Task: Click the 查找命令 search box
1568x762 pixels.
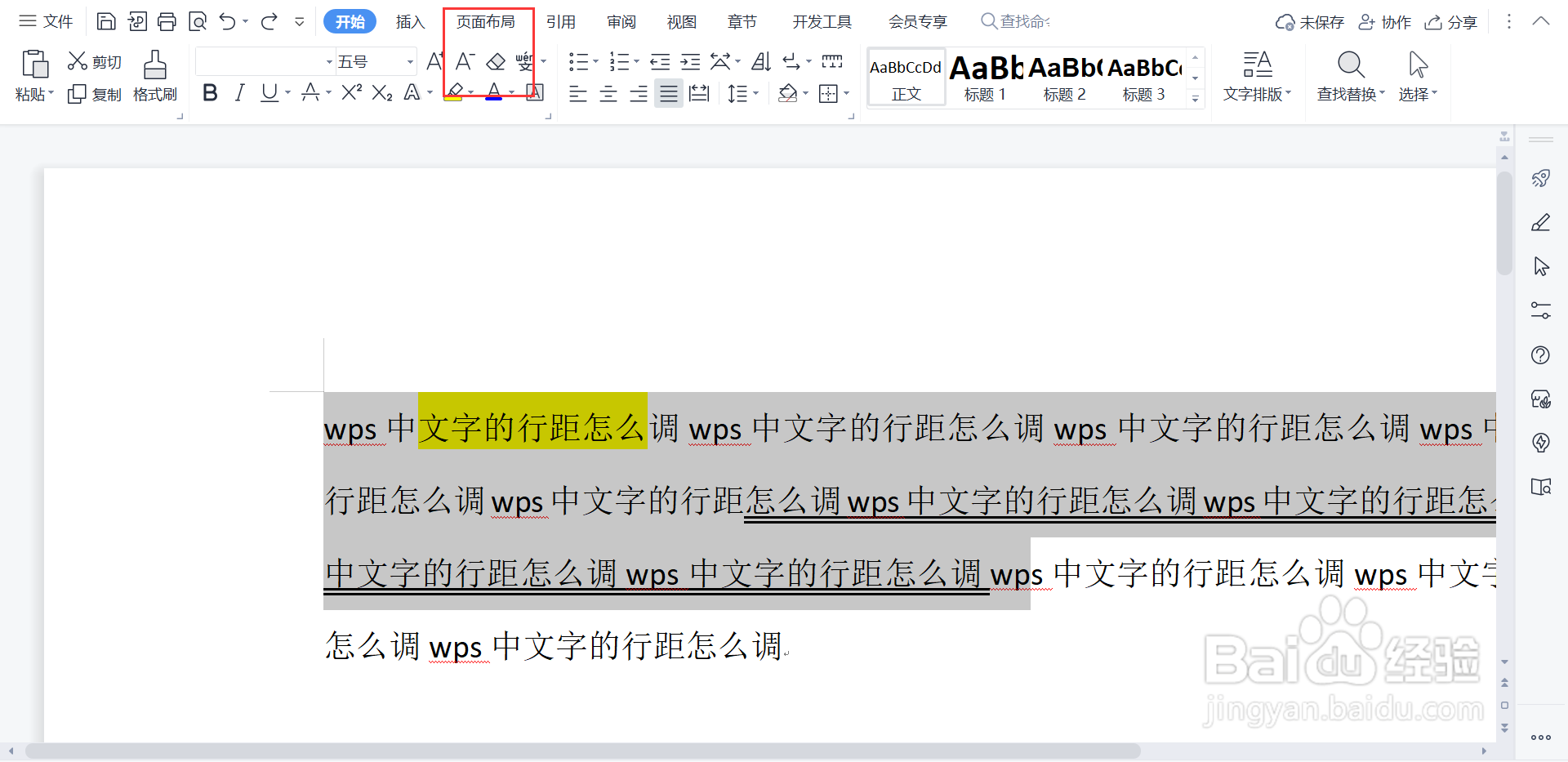Action: pyautogui.click(x=1015, y=22)
